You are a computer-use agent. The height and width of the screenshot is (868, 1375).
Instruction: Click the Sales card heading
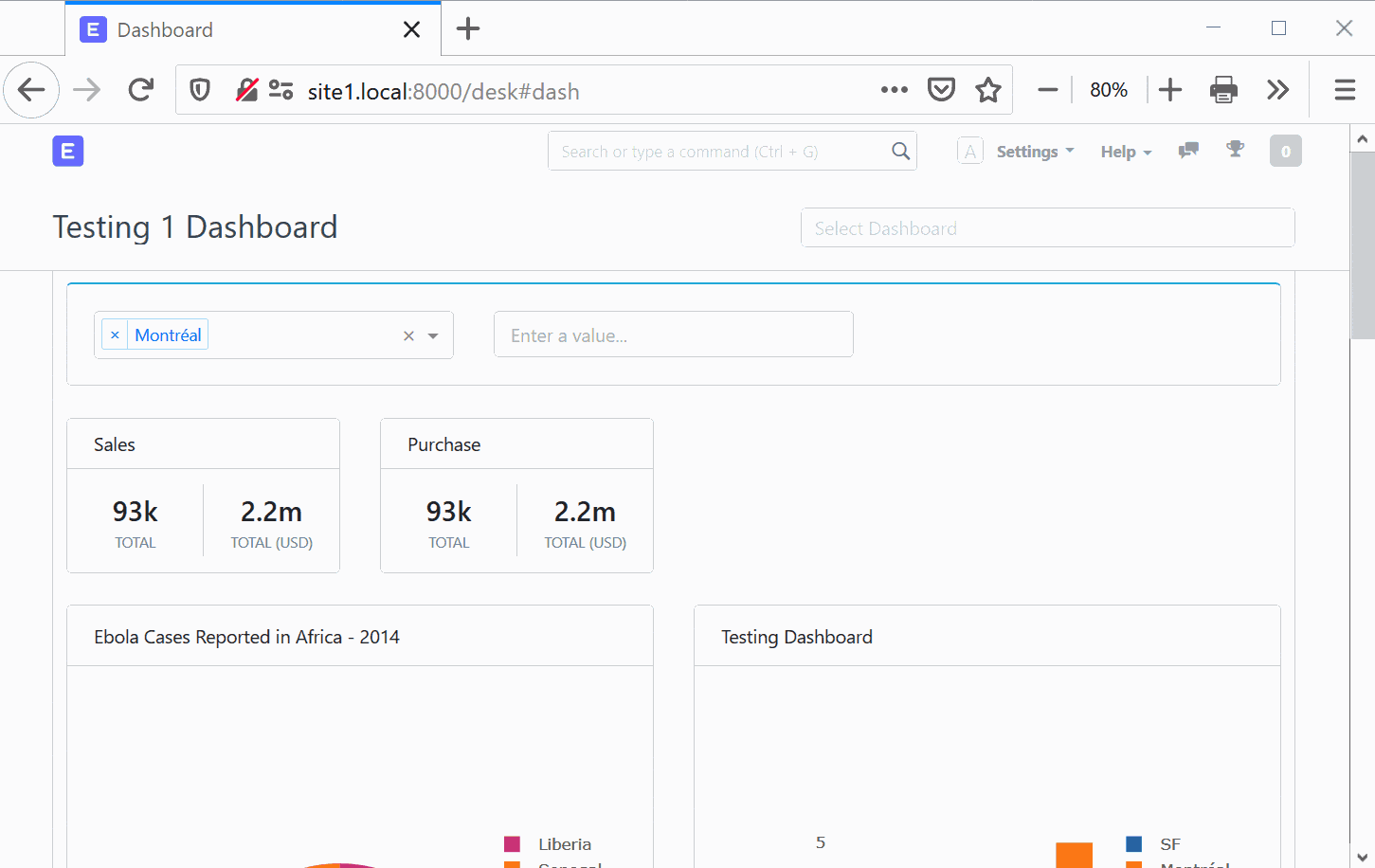pyautogui.click(x=114, y=443)
